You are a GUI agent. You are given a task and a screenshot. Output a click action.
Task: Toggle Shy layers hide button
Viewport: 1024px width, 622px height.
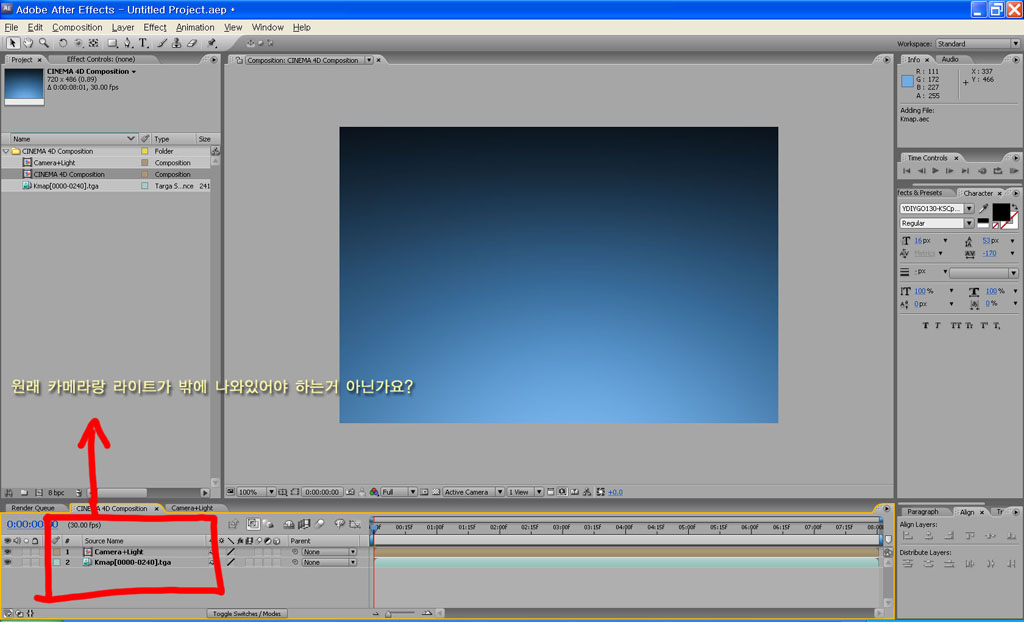pyautogui.click(x=289, y=524)
